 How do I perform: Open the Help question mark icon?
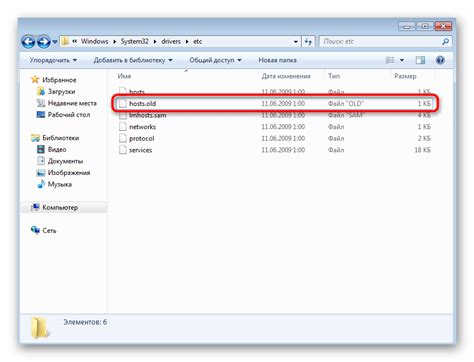pos(440,60)
